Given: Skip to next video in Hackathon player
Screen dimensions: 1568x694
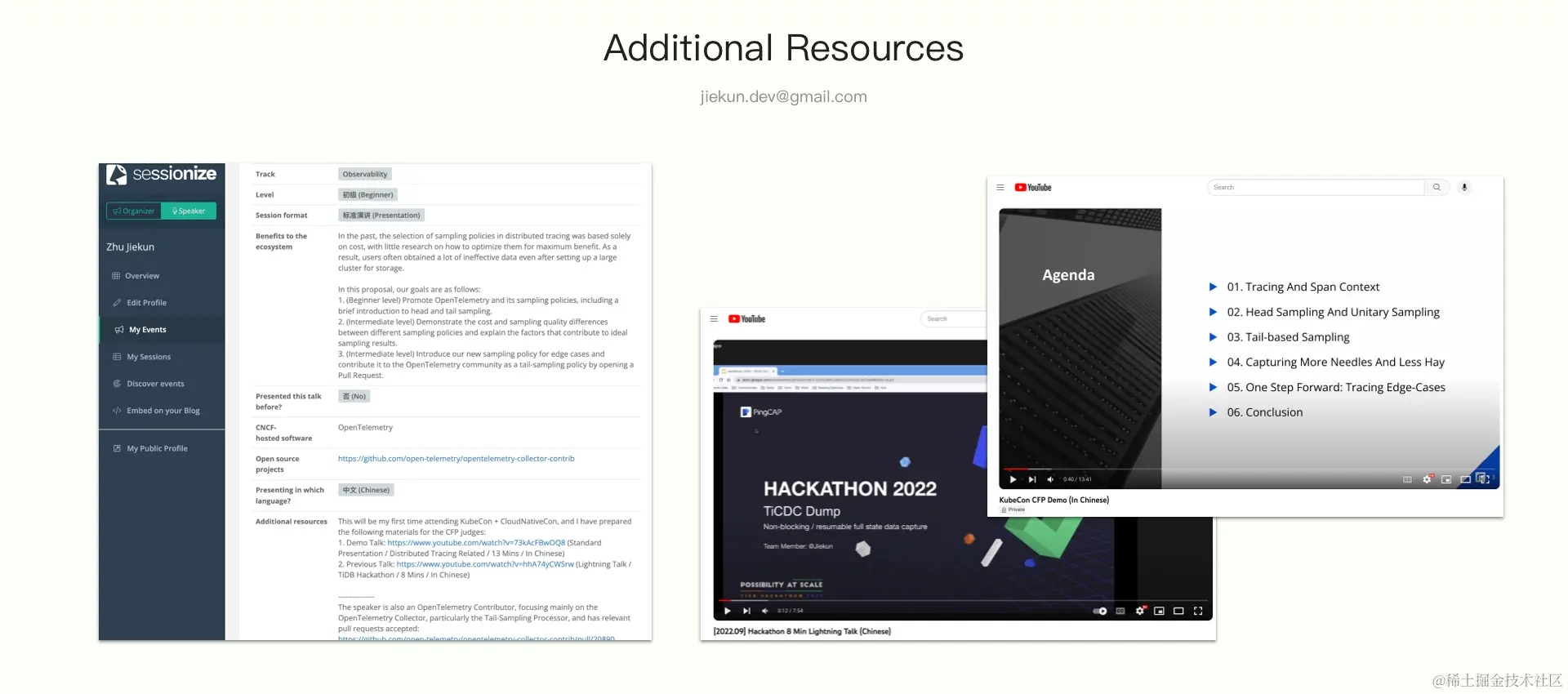Looking at the screenshot, I should pyautogui.click(x=746, y=611).
